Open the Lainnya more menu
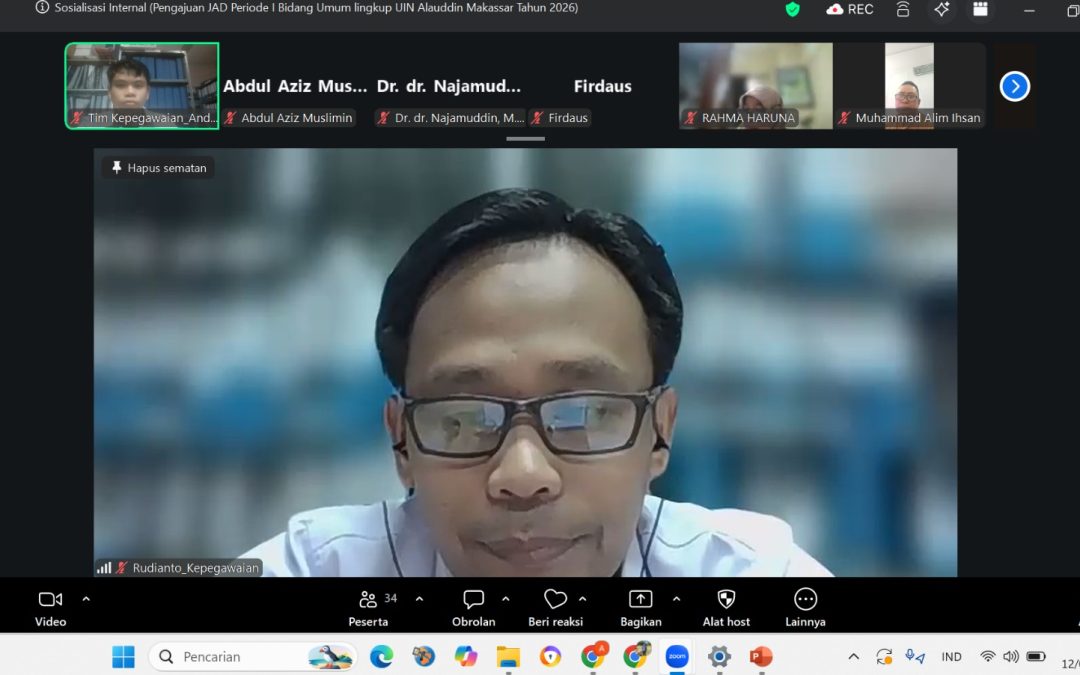This screenshot has width=1080, height=675. click(x=805, y=609)
